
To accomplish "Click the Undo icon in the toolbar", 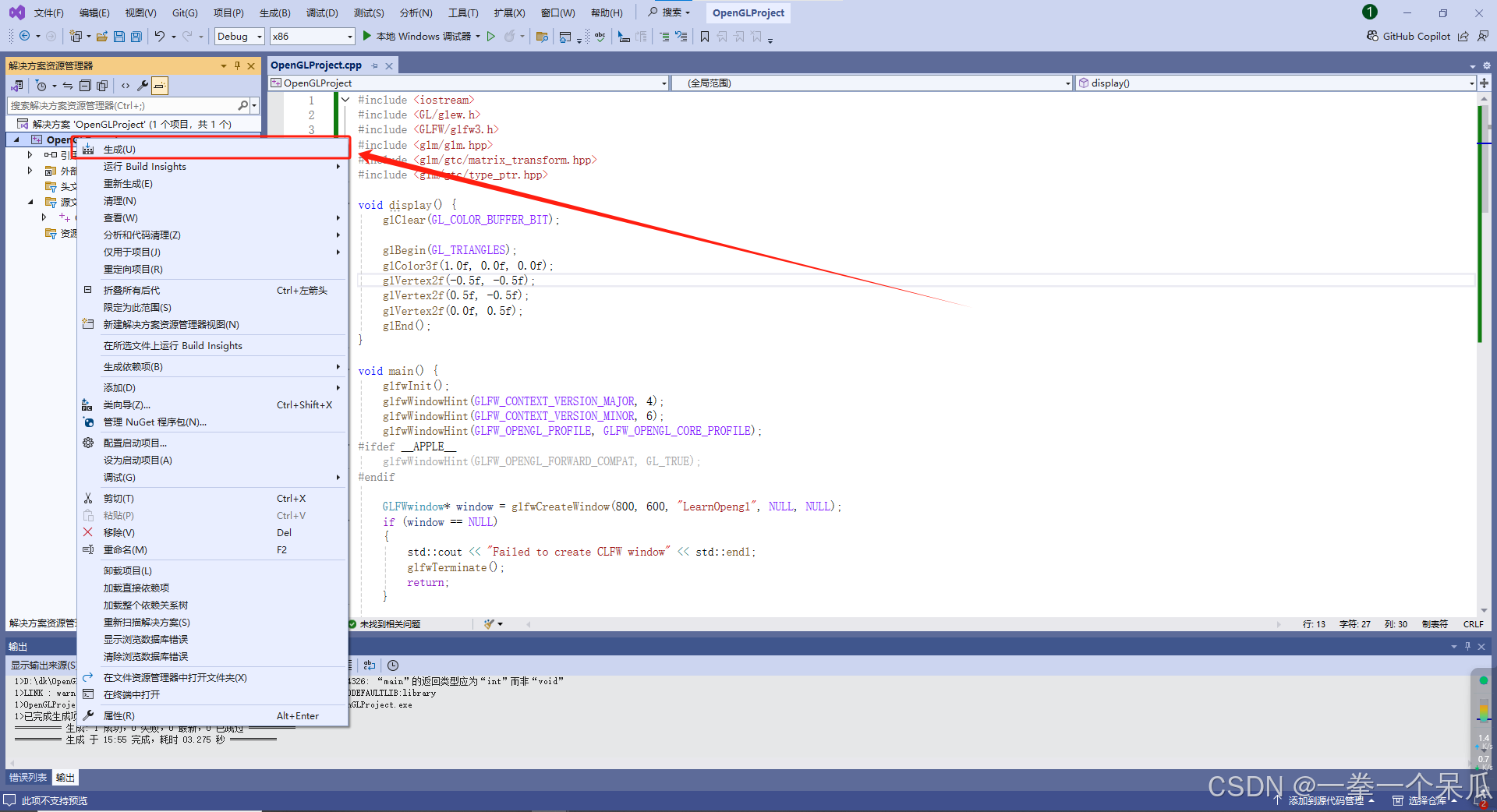I will 160,37.
